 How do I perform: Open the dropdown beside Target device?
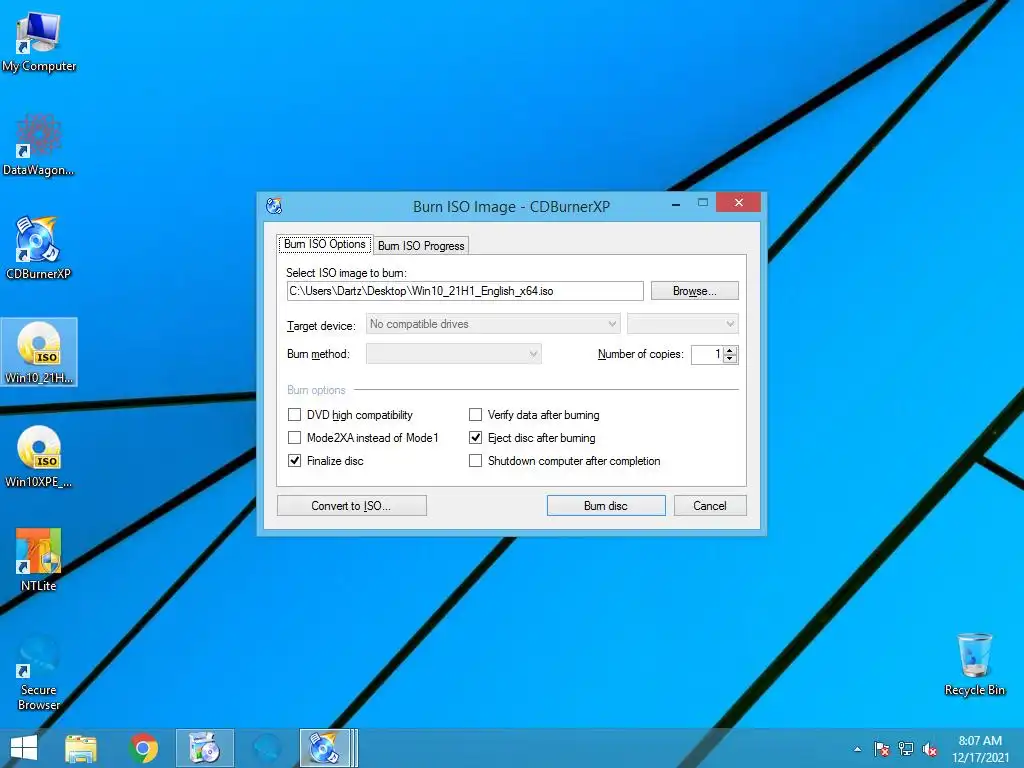(x=682, y=324)
